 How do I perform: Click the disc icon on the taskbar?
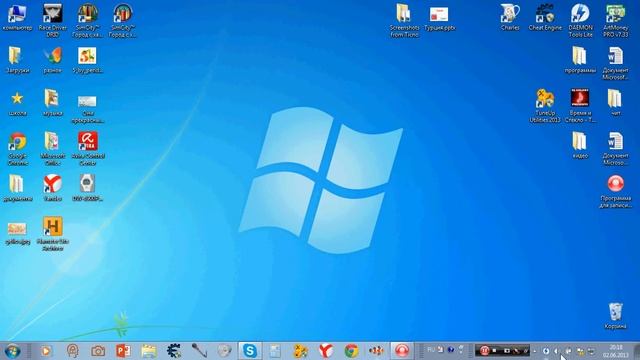tap(224, 351)
